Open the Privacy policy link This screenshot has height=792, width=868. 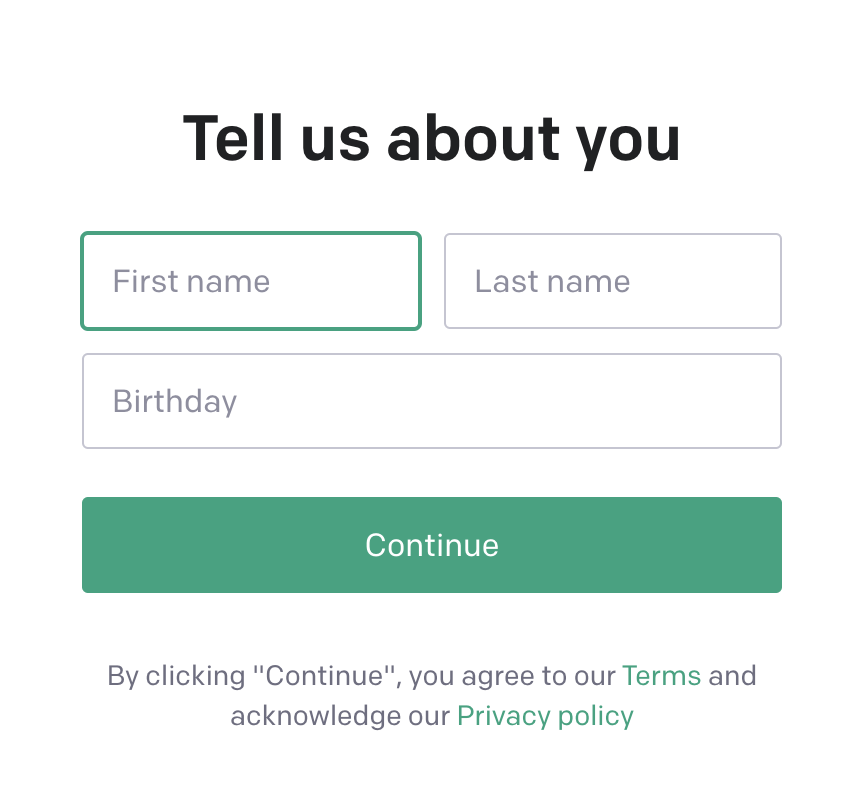(x=545, y=716)
